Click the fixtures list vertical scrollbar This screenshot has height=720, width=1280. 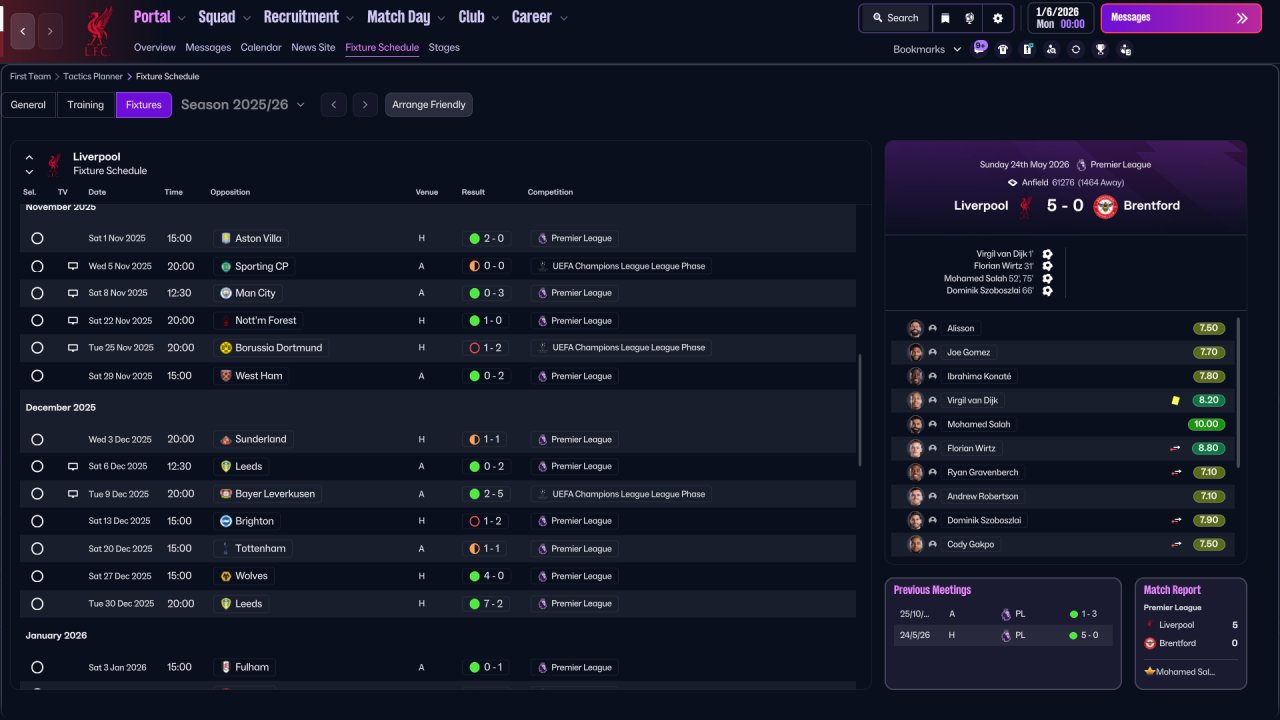point(860,410)
